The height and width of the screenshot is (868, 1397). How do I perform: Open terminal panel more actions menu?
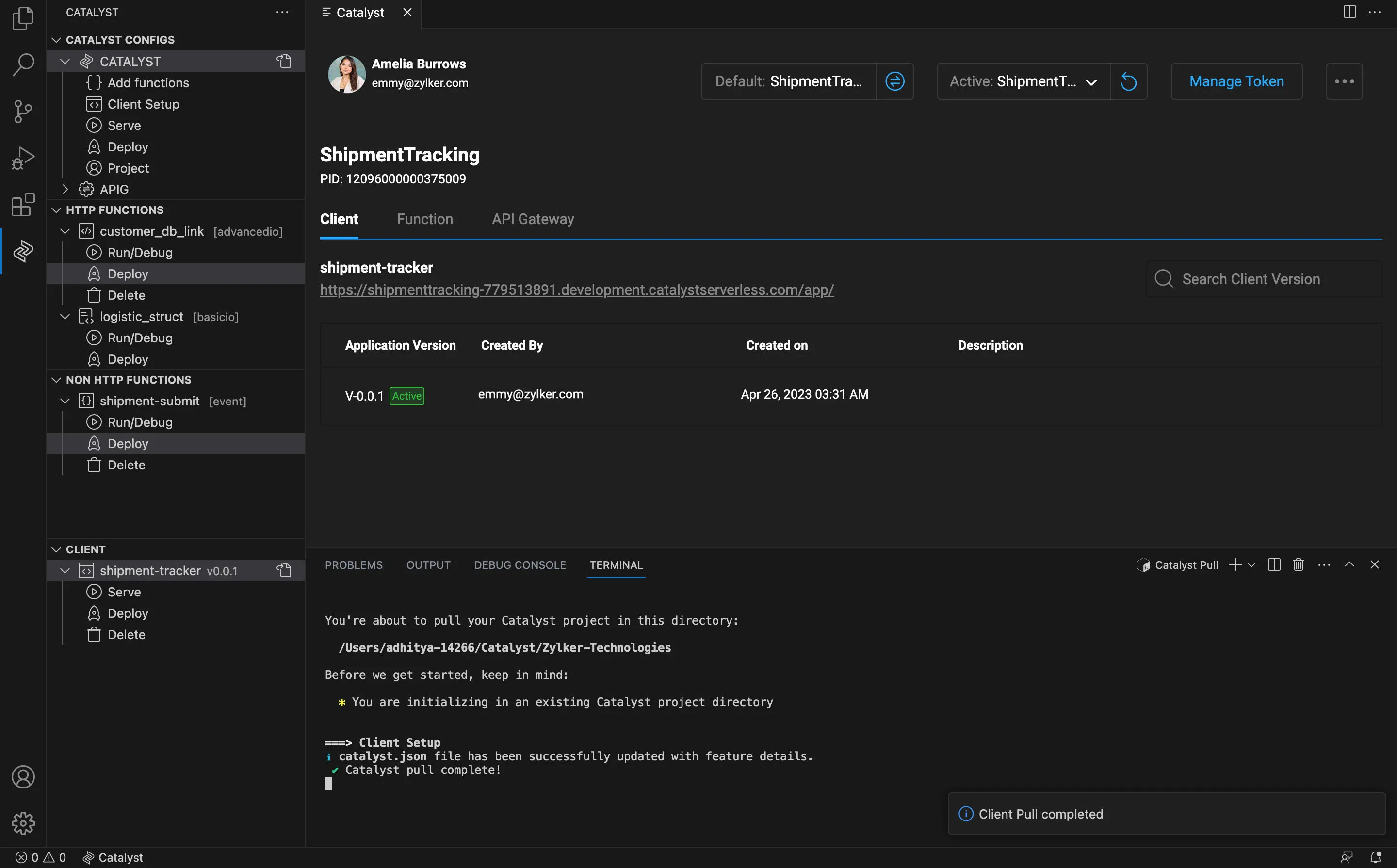pos(1324,565)
